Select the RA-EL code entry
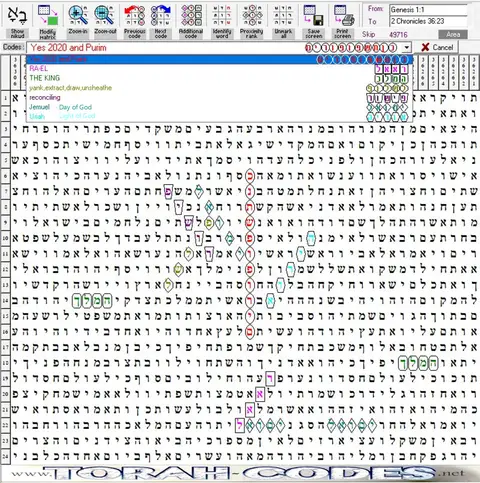 220,69
